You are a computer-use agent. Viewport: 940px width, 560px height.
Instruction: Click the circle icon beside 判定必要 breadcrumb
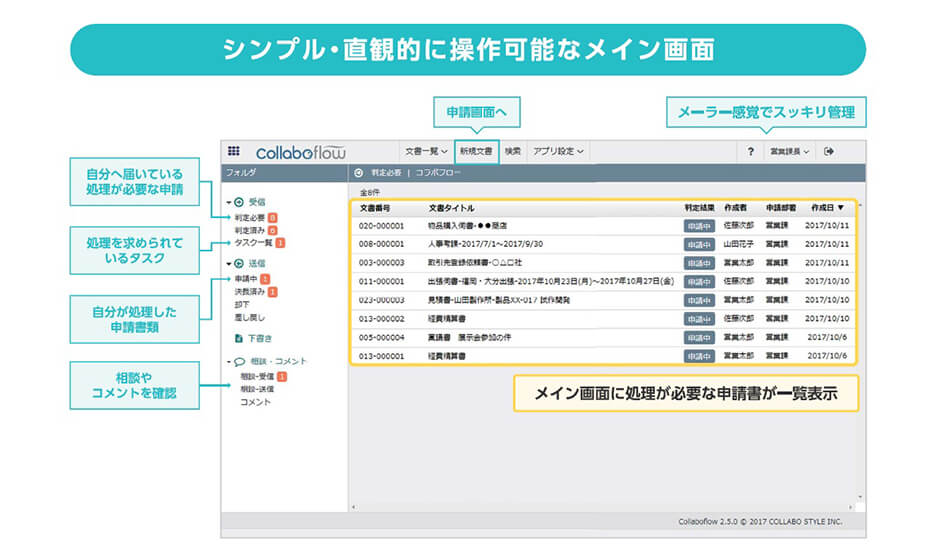coord(359,173)
